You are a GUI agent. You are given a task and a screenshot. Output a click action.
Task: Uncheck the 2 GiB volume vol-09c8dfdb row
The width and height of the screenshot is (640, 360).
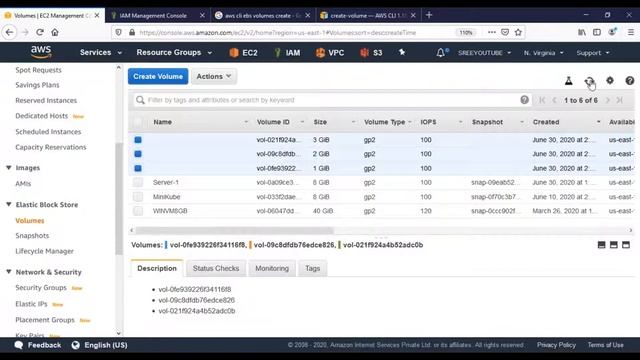138,154
